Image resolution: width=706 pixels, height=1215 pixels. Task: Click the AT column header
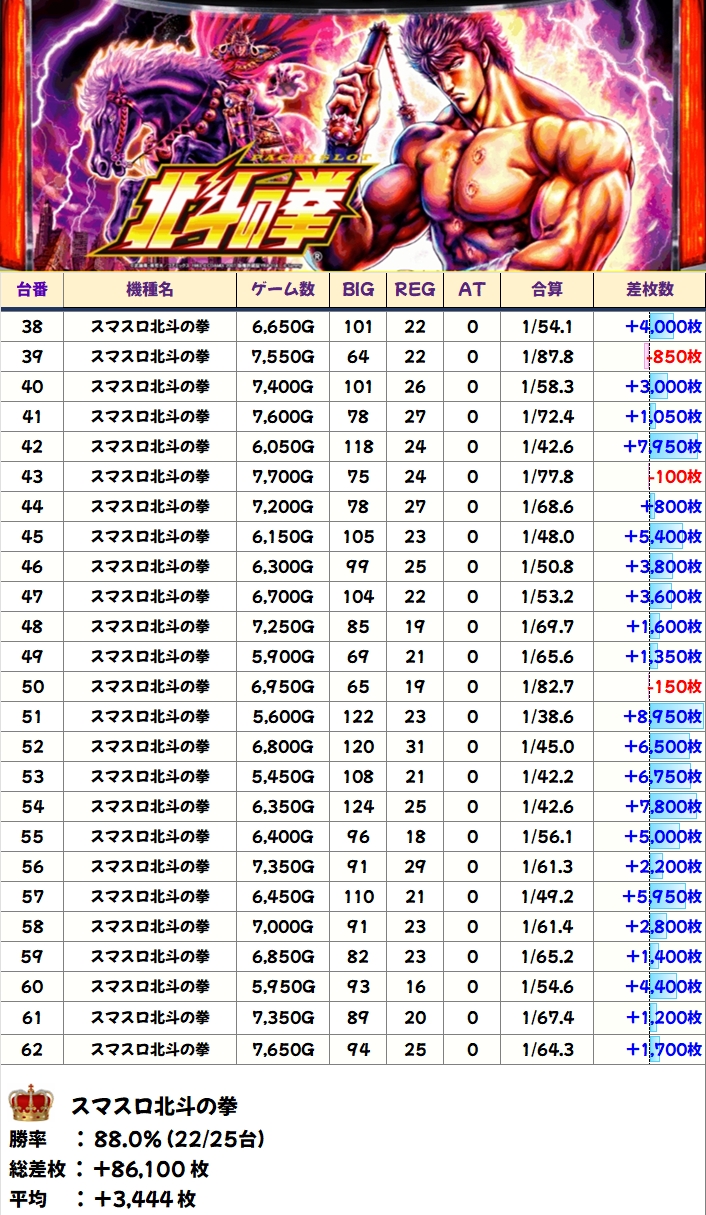[471, 289]
